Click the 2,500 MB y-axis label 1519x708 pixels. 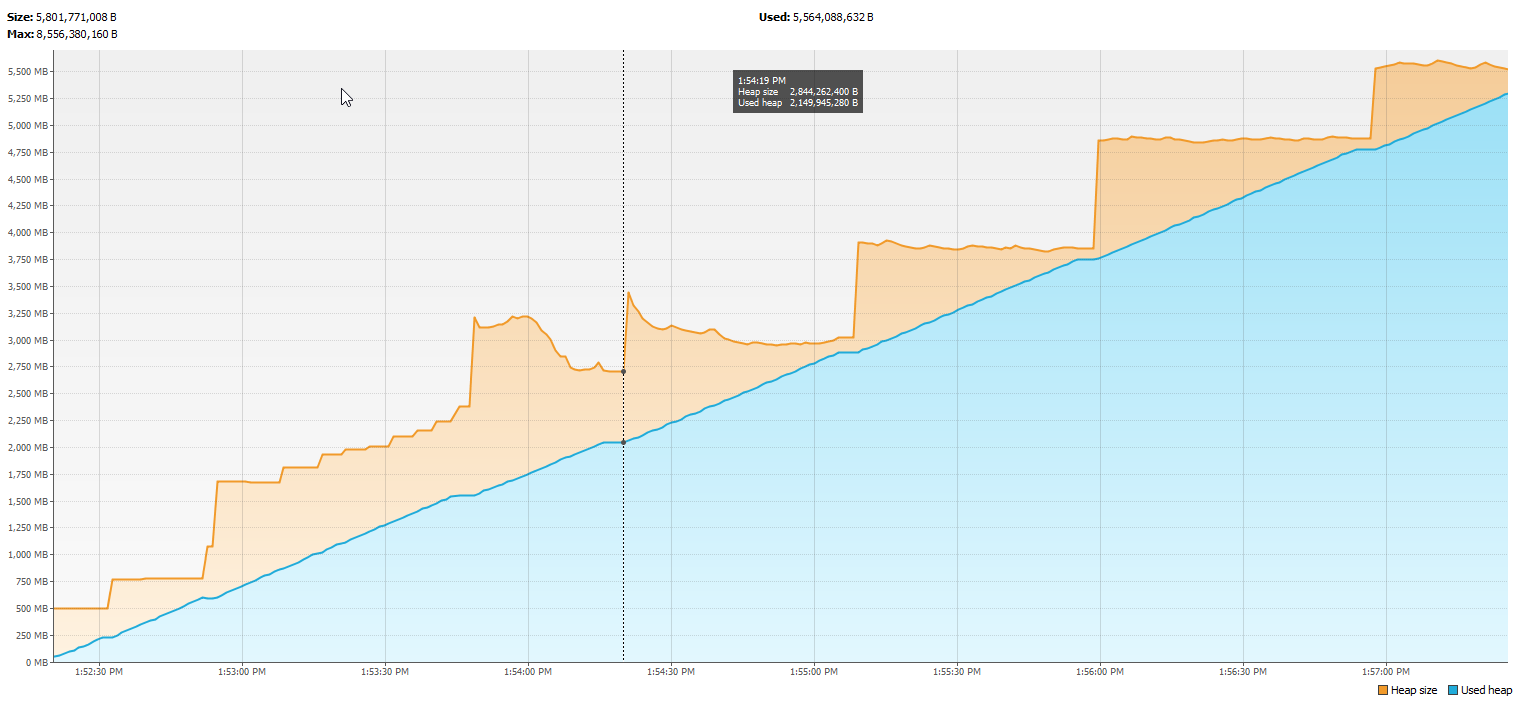pos(27,394)
